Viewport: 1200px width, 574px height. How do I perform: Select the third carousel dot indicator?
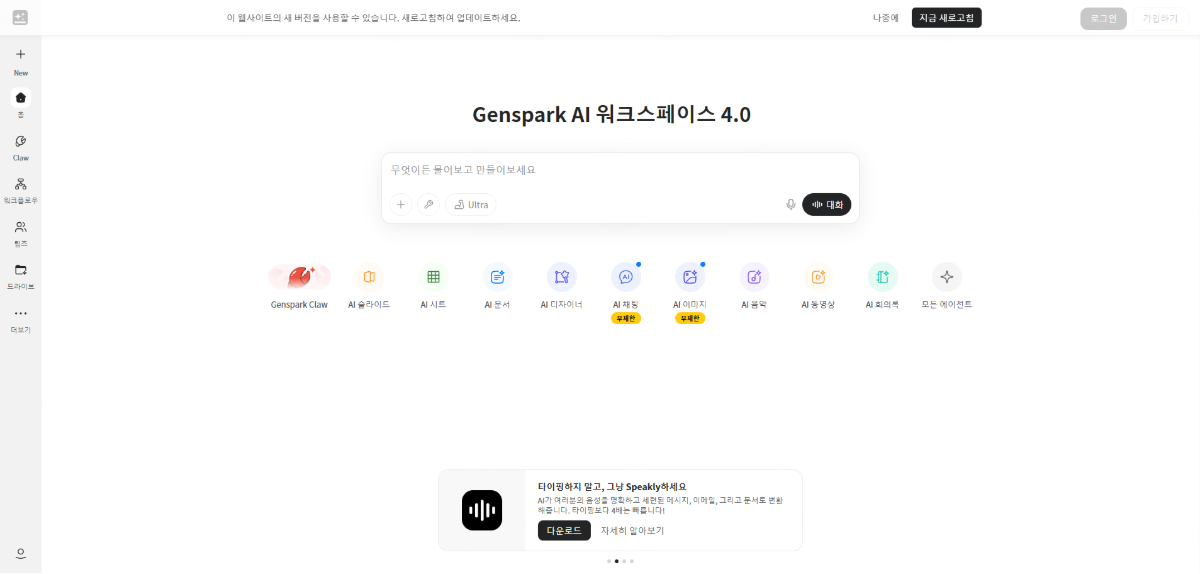coord(624,561)
